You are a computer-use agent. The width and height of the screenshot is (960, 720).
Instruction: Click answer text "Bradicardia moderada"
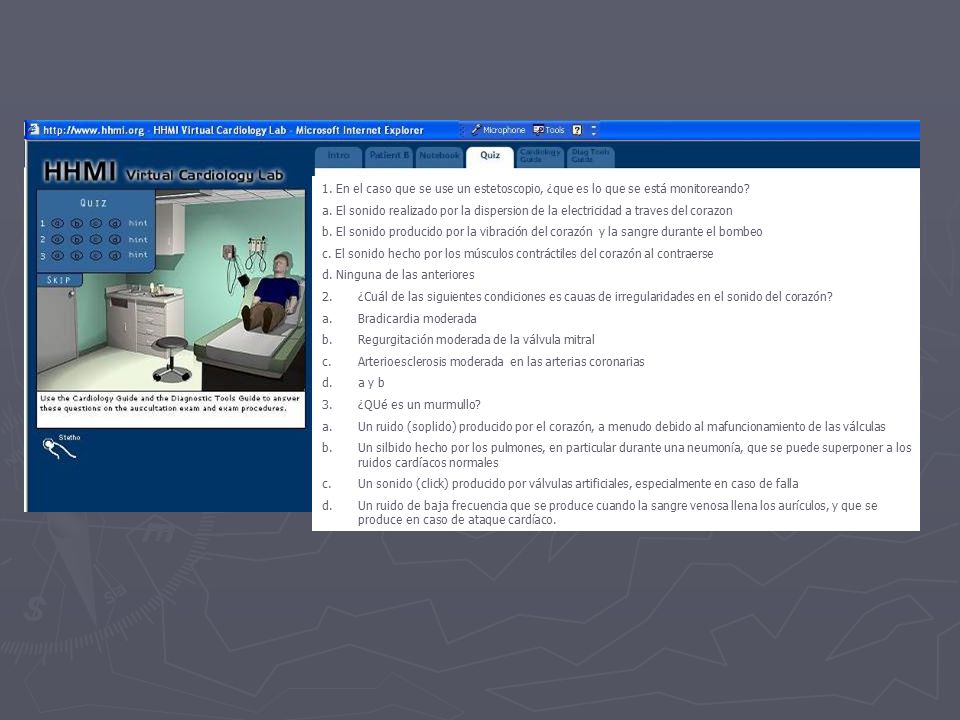pos(417,318)
